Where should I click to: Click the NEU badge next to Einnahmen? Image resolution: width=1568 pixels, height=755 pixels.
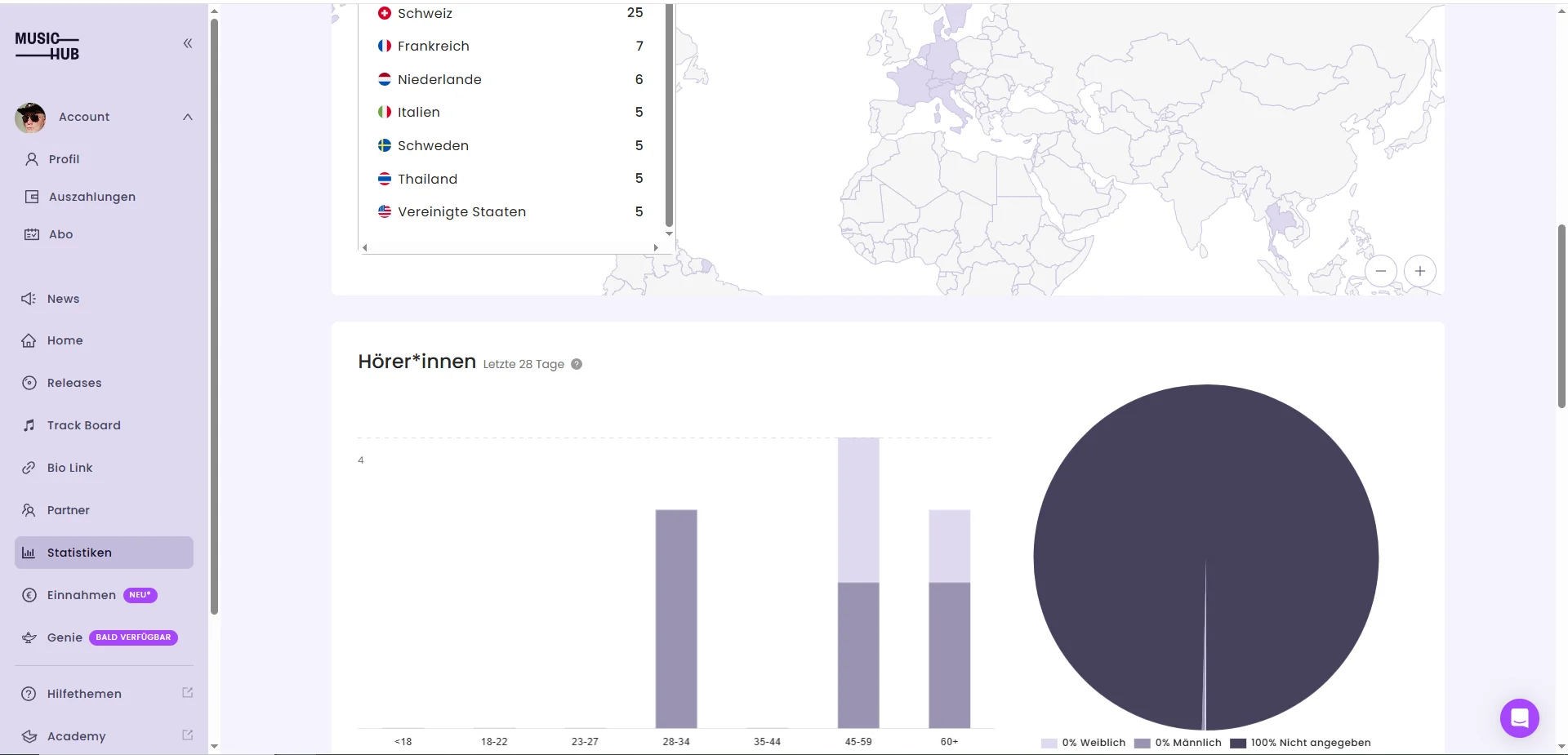point(140,595)
